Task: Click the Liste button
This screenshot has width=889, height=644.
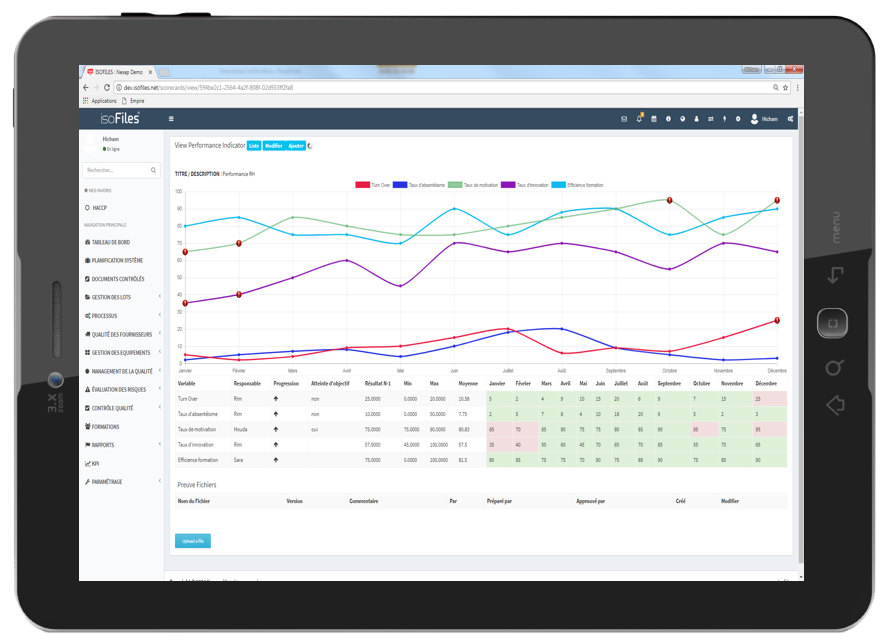Action: tap(254, 146)
